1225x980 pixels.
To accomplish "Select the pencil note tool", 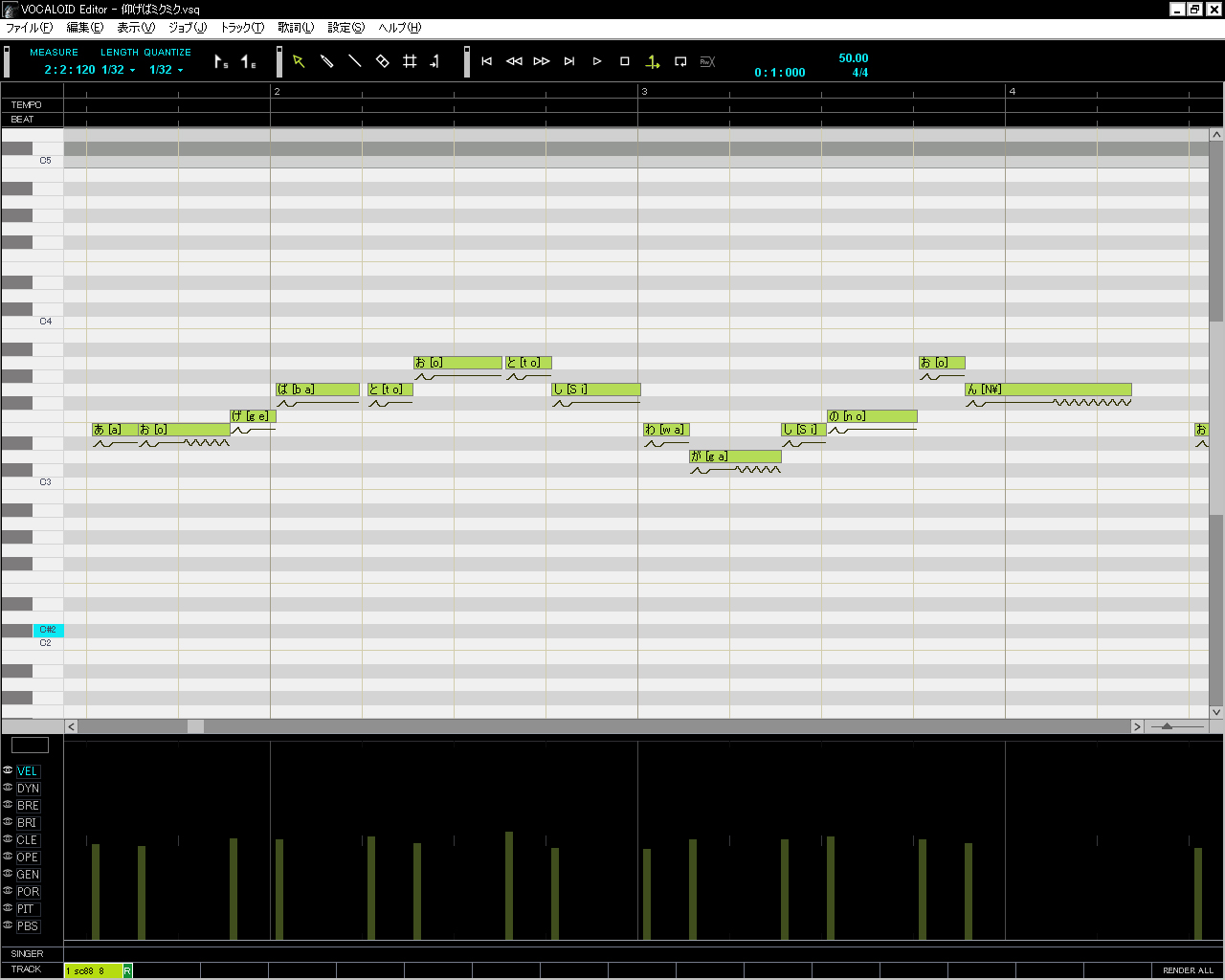I will point(326,61).
